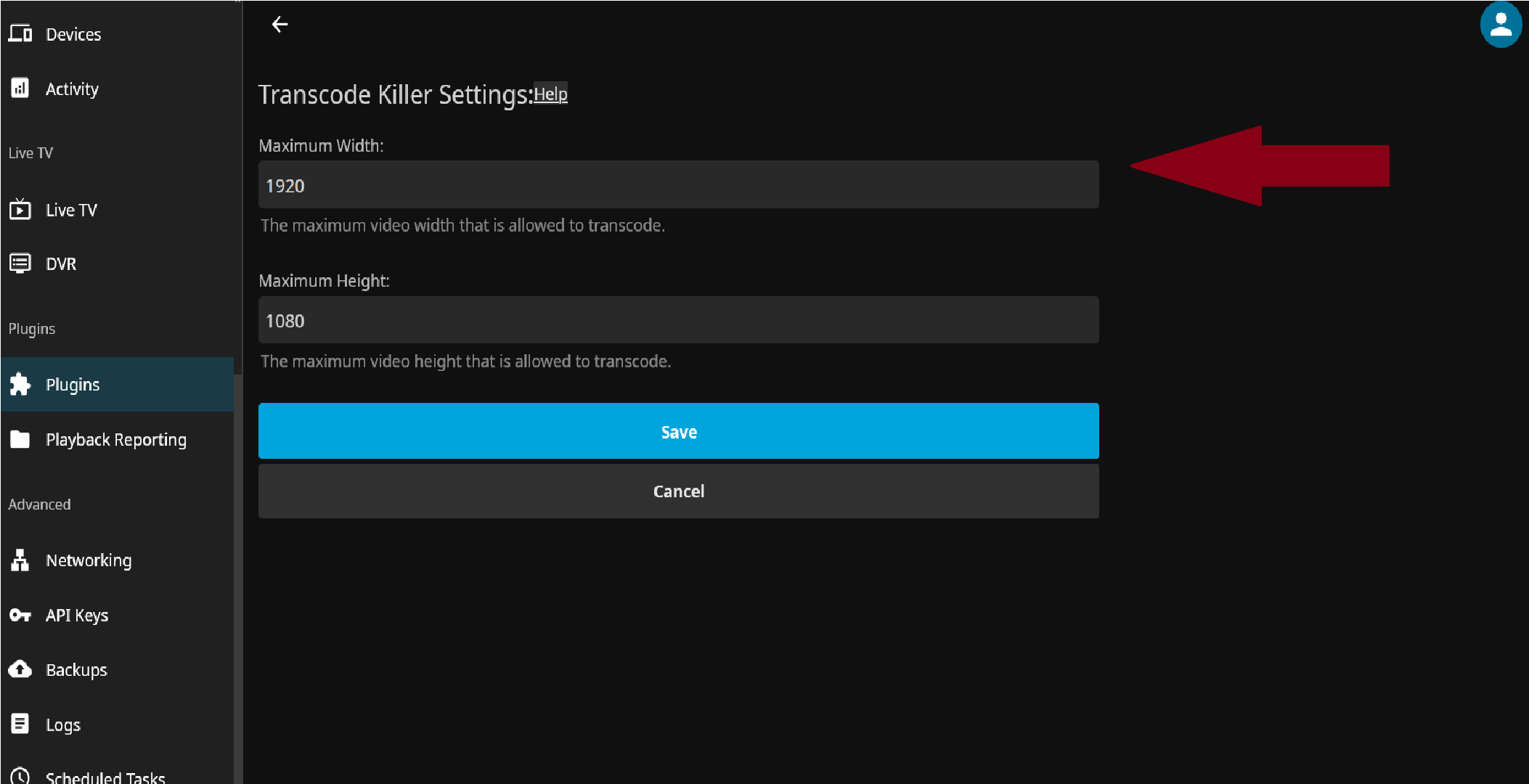The width and height of the screenshot is (1529, 784).
Task: Select Playback Reporting in sidebar
Action: pyautogui.click(x=117, y=439)
